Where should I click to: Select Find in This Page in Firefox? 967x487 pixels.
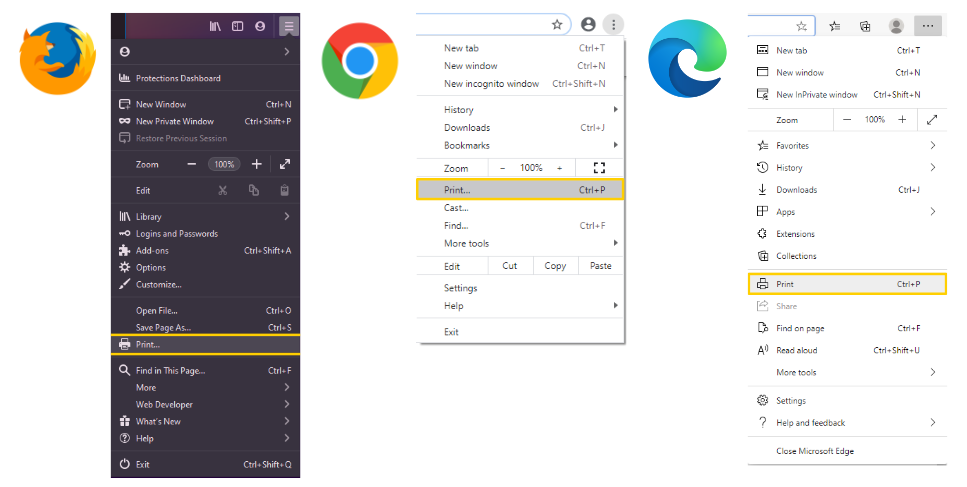[205, 370]
